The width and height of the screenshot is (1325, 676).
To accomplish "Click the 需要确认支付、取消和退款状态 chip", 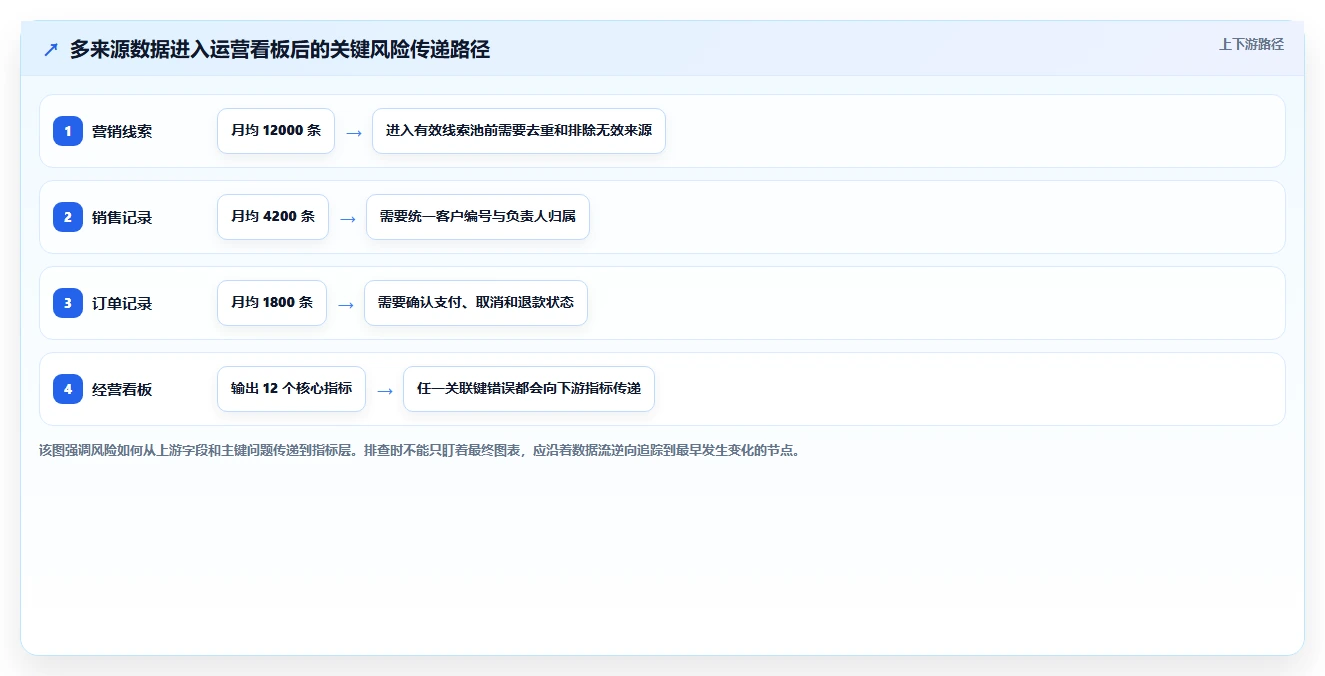I will pos(476,303).
